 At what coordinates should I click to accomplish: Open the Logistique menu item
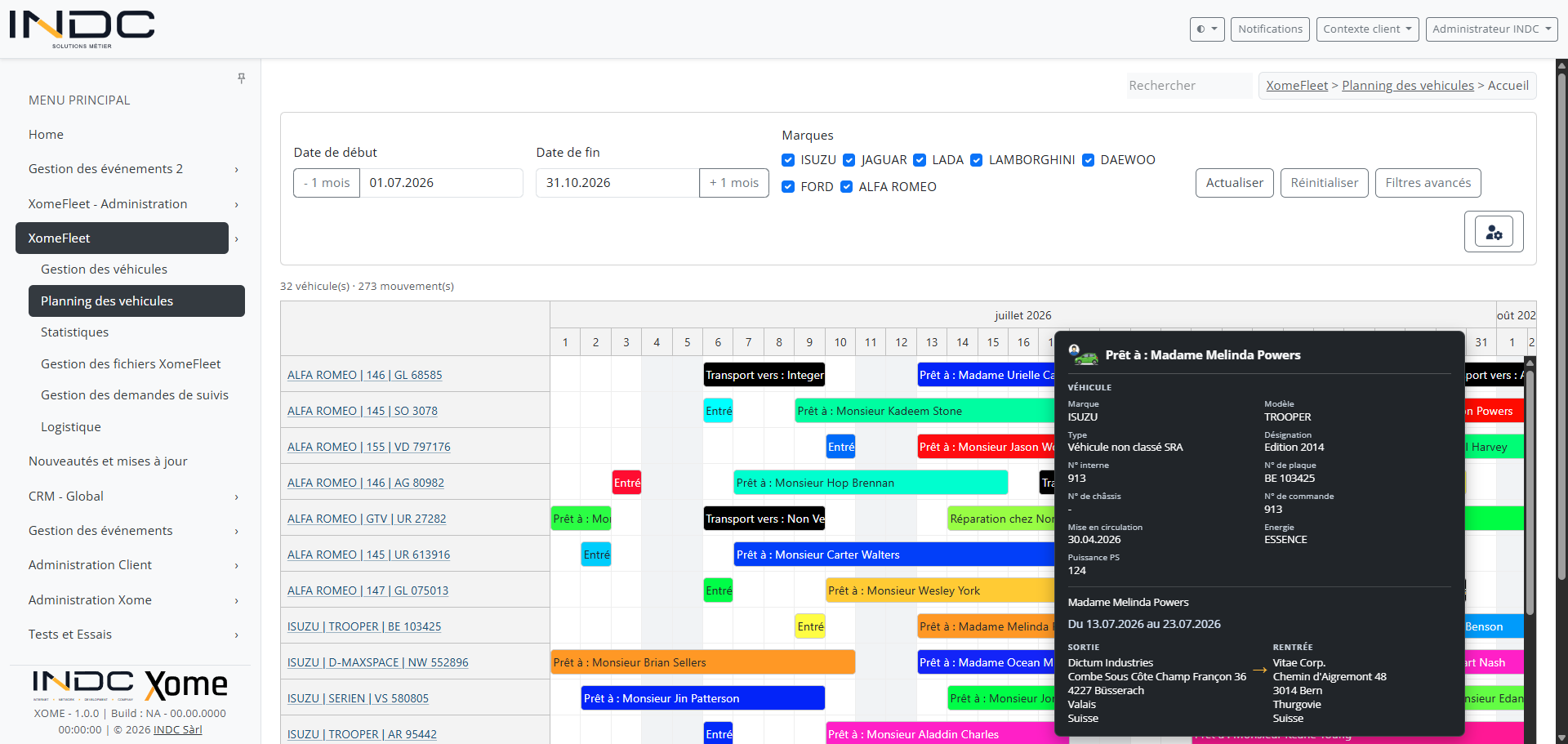pyautogui.click(x=71, y=427)
